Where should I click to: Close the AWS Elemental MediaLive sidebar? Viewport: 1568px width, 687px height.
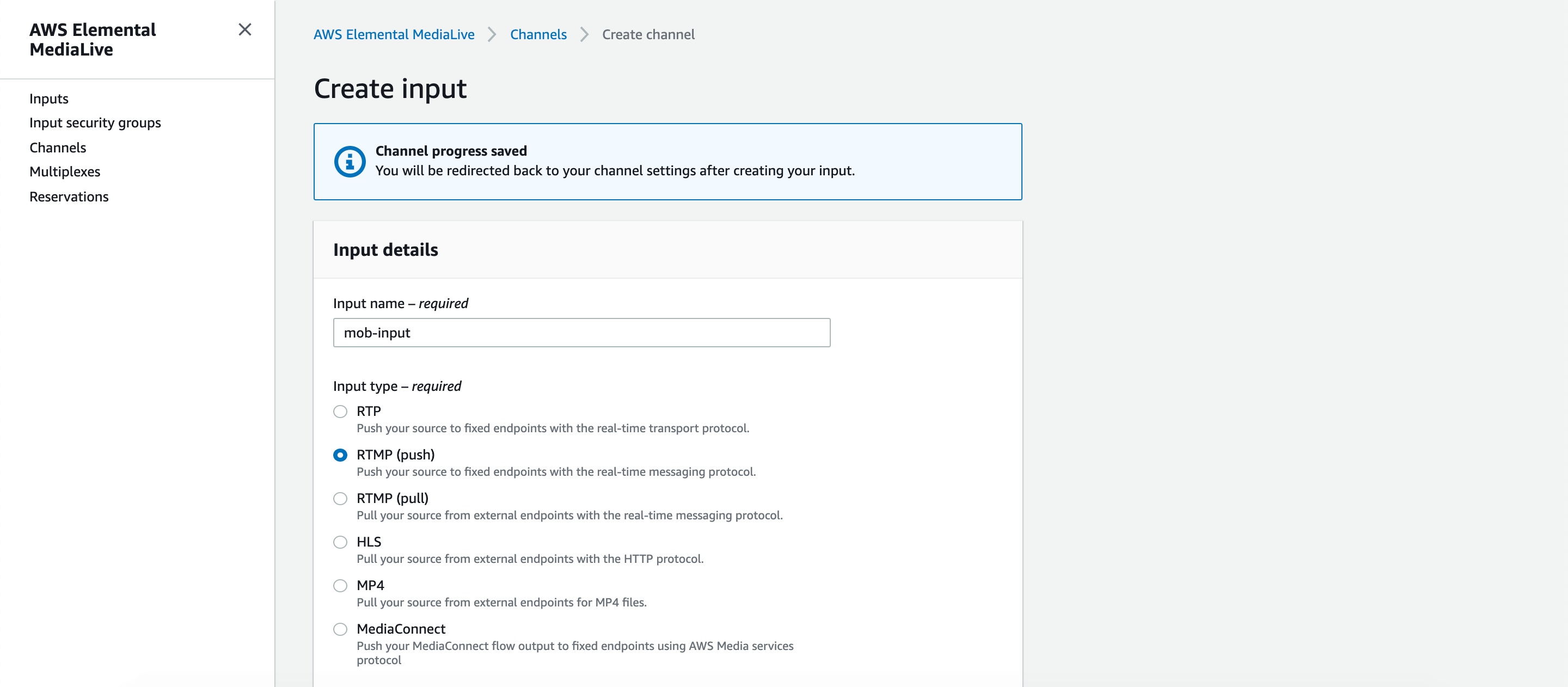click(244, 29)
